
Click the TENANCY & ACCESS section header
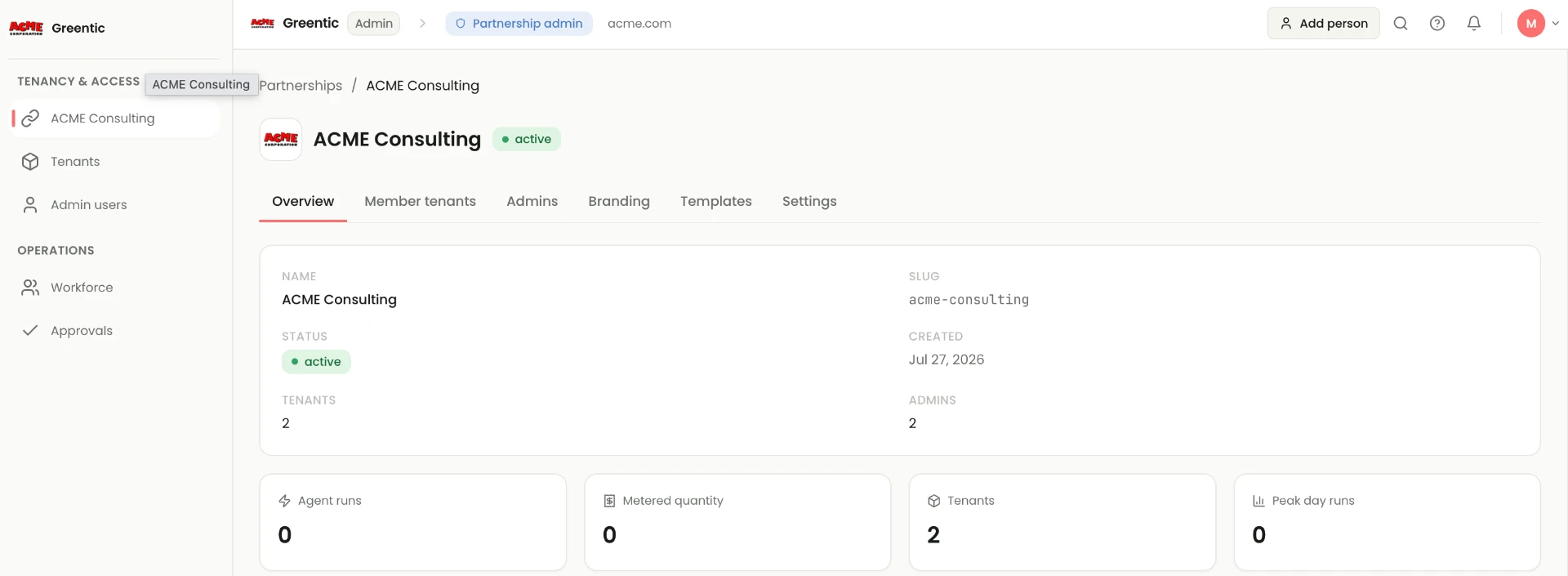78,82
